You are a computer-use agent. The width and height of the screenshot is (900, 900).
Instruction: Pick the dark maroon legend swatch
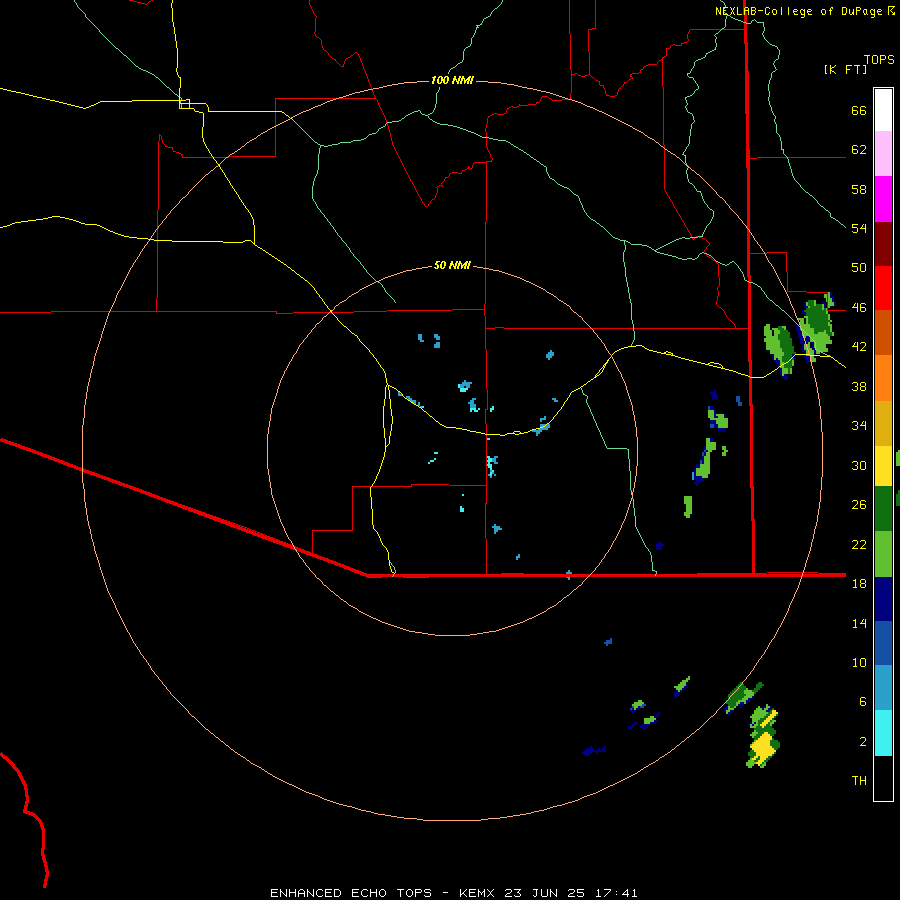[883, 244]
